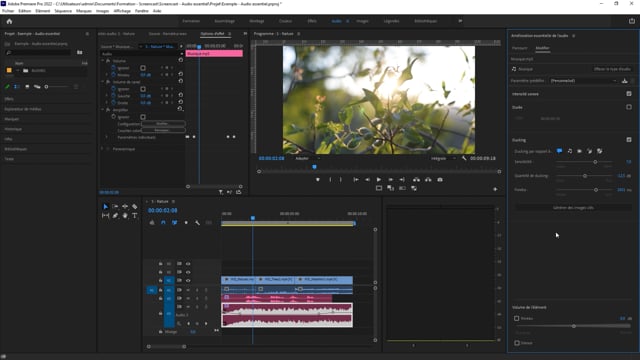Choose dialogue as ducking target
Screen dimensions: 640x360
point(559,151)
